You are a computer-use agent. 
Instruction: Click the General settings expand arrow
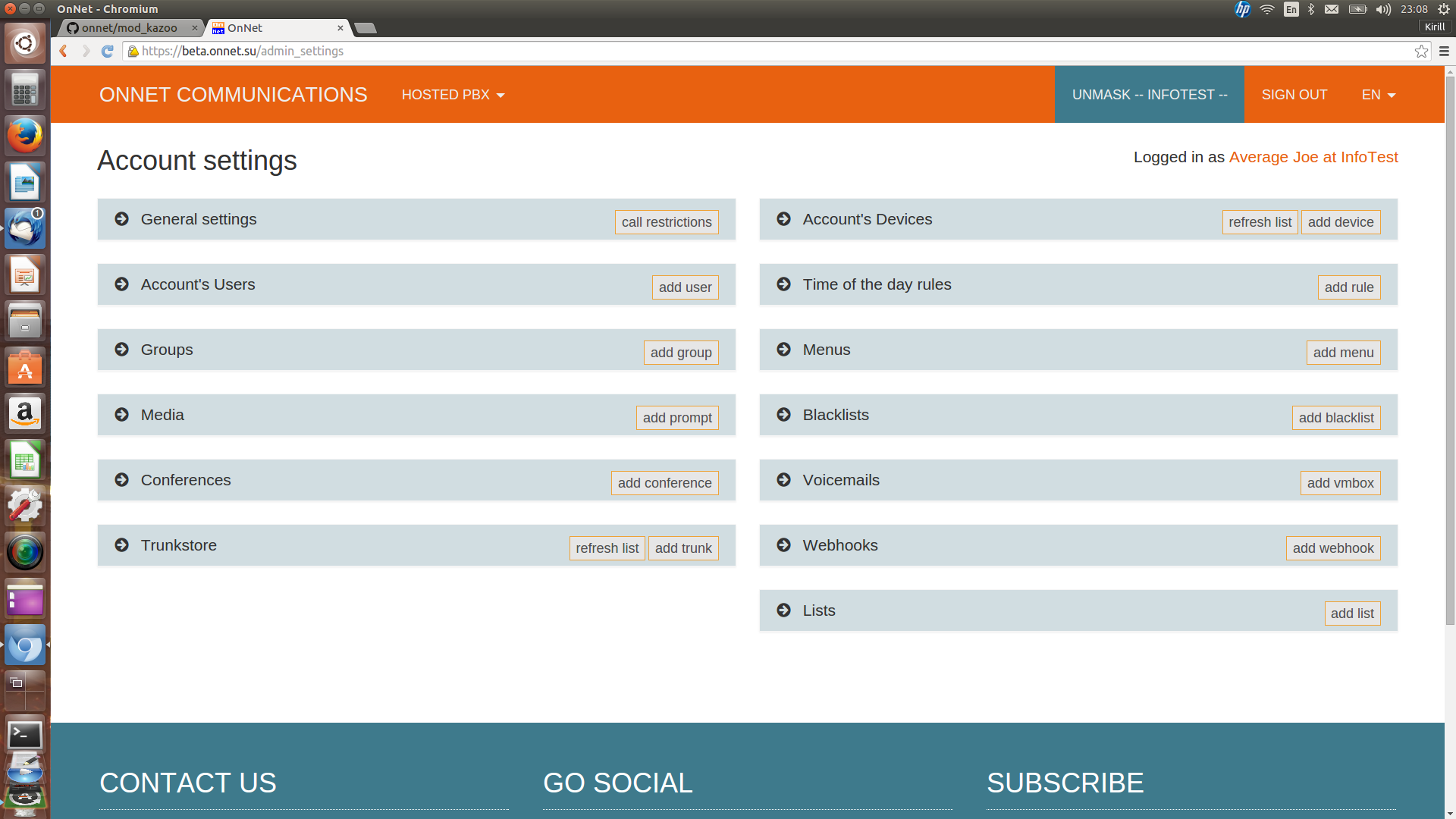(121, 218)
